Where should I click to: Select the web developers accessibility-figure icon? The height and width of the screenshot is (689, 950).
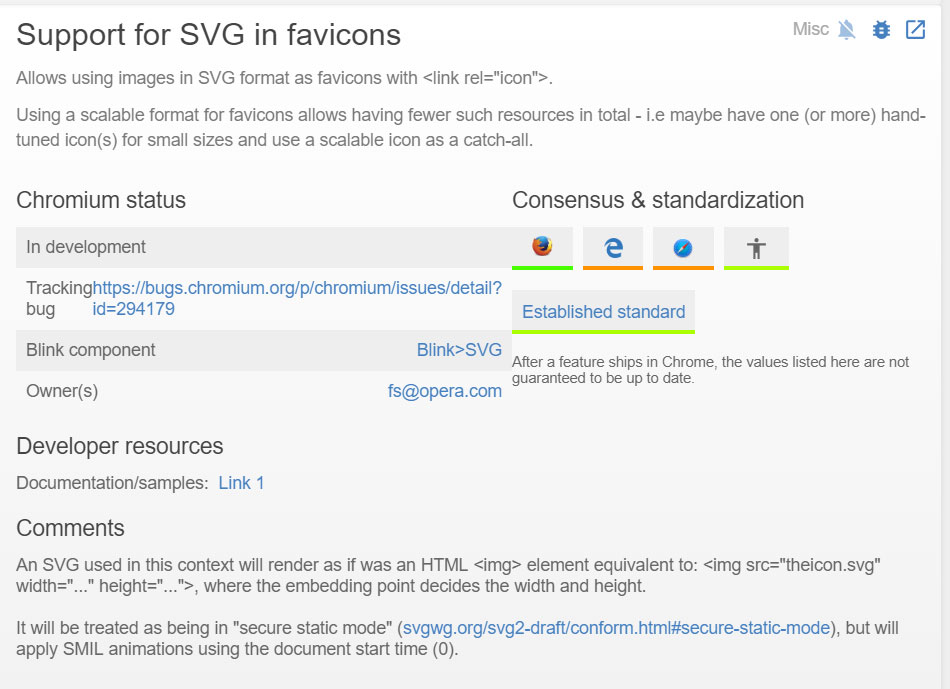(x=756, y=248)
